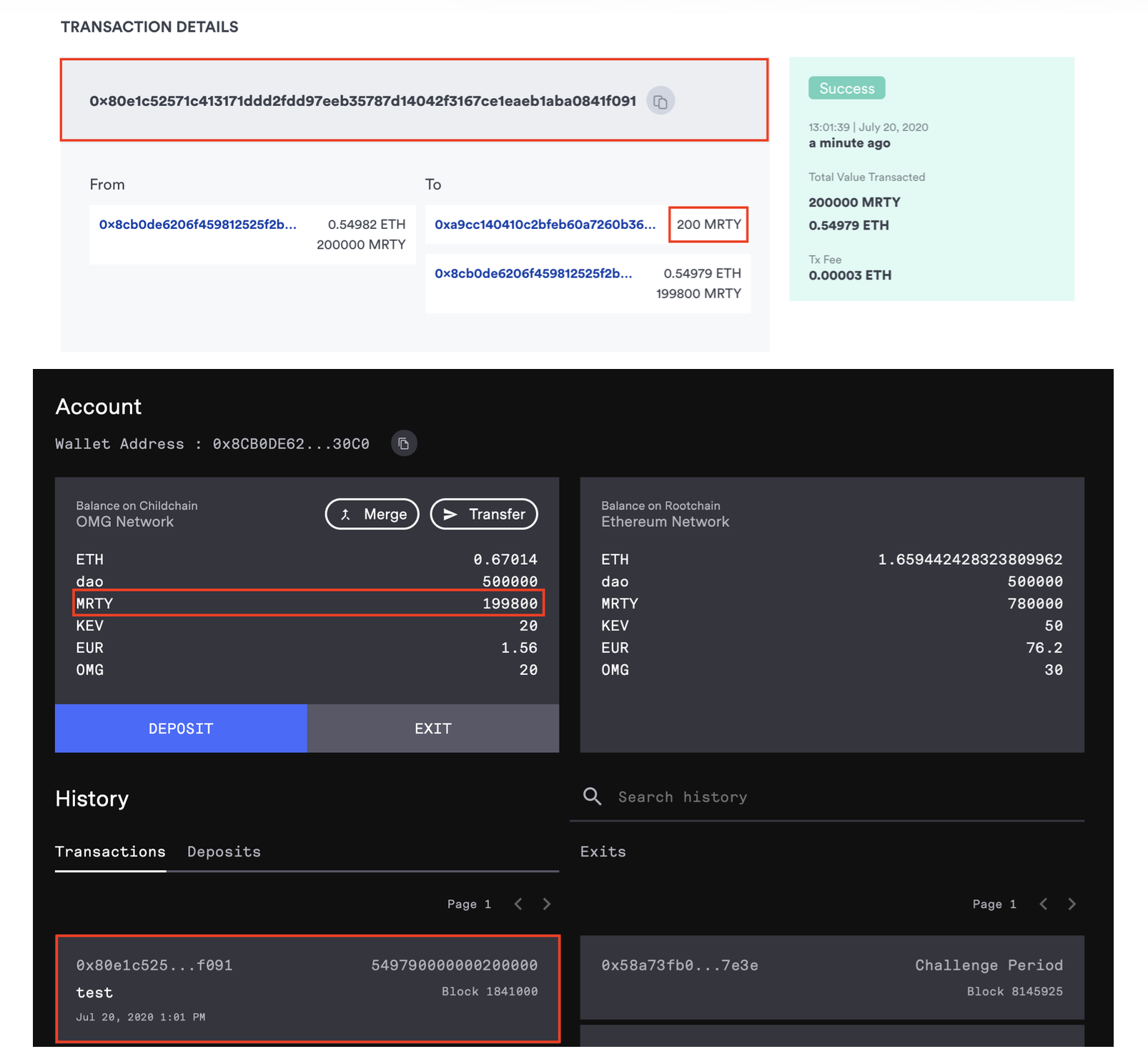Select the MRTY row in childchain balance

coord(307,604)
